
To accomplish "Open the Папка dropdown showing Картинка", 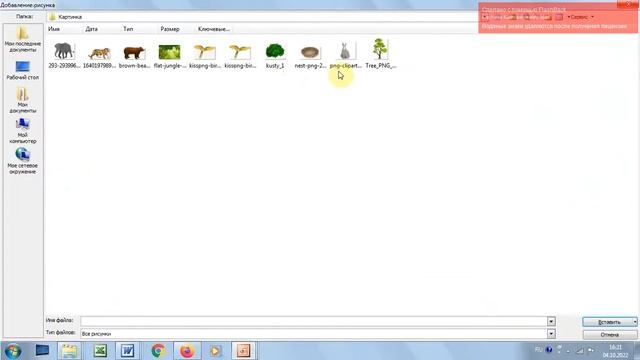I will click(261, 17).
